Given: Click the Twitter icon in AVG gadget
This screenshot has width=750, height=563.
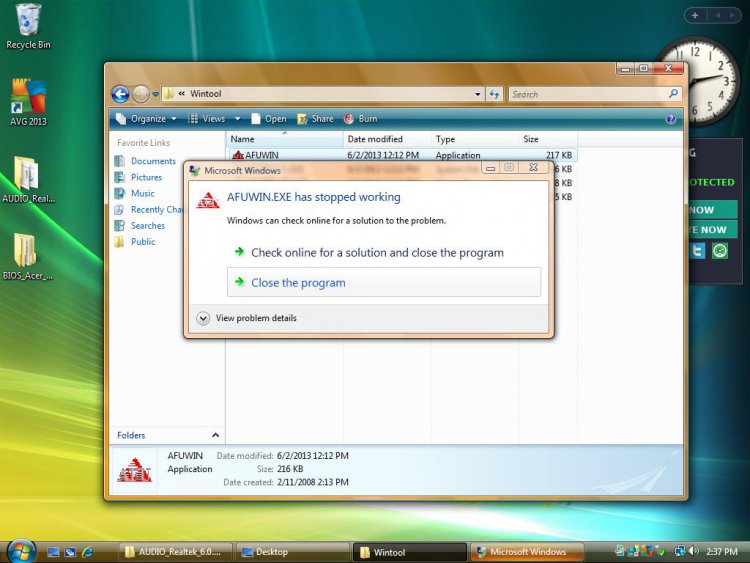Looking at the screenshot, I should [697, 251].
